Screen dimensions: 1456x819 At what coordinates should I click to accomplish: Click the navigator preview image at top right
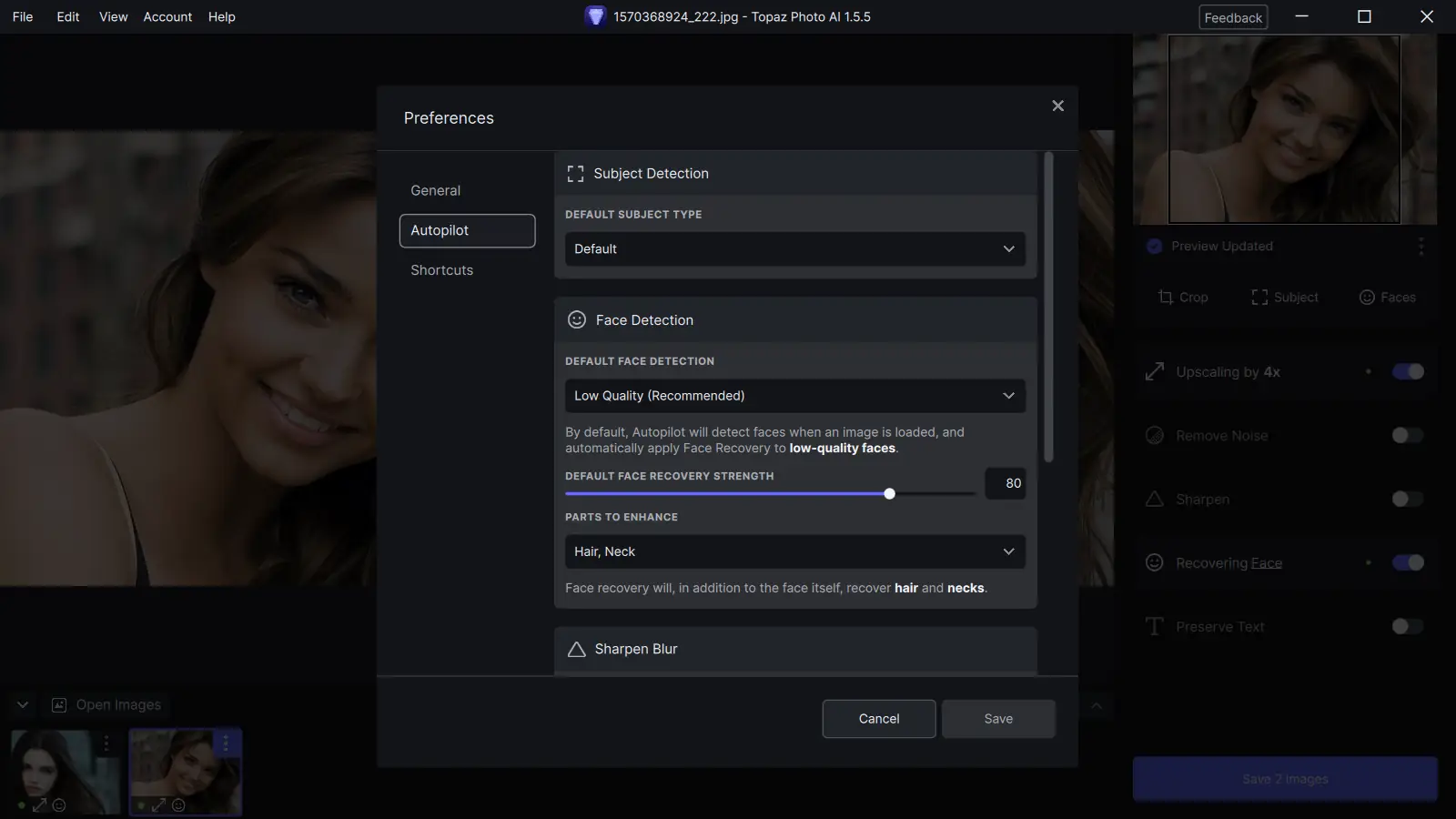1284,129
